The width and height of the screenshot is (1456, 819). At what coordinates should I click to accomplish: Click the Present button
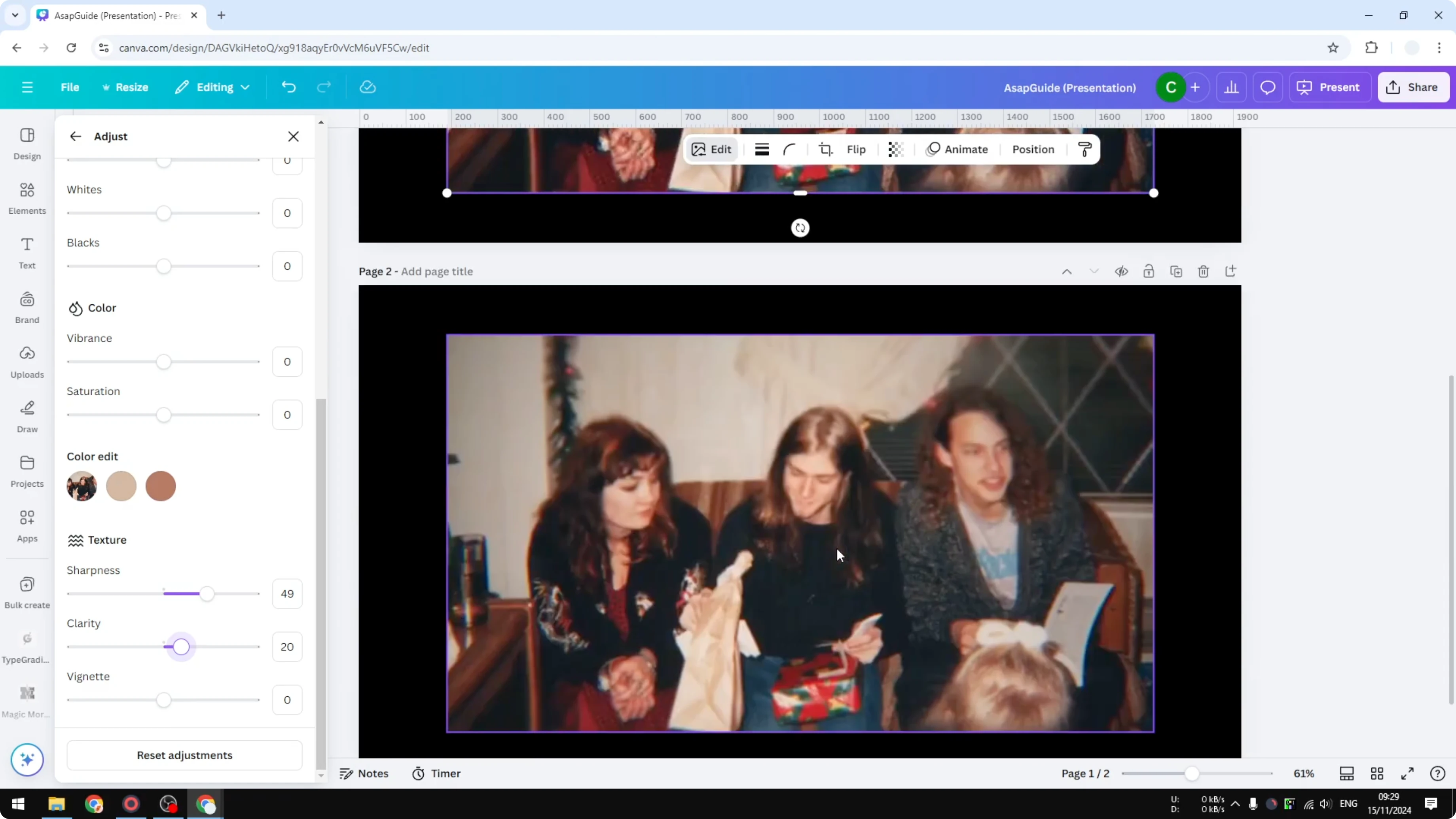[1330, 87]
